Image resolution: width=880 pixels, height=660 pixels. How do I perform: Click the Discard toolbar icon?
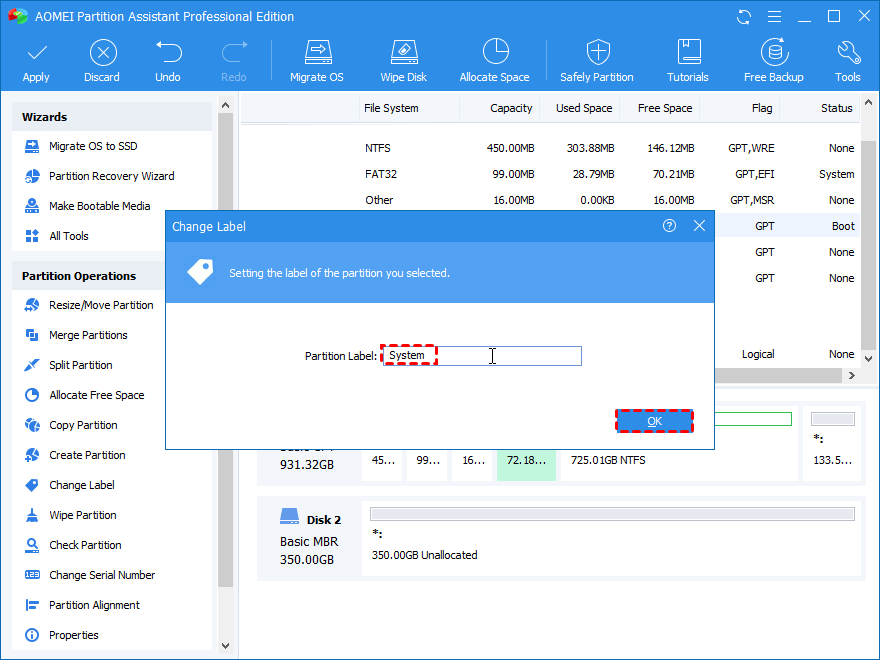tap(103, 53)
